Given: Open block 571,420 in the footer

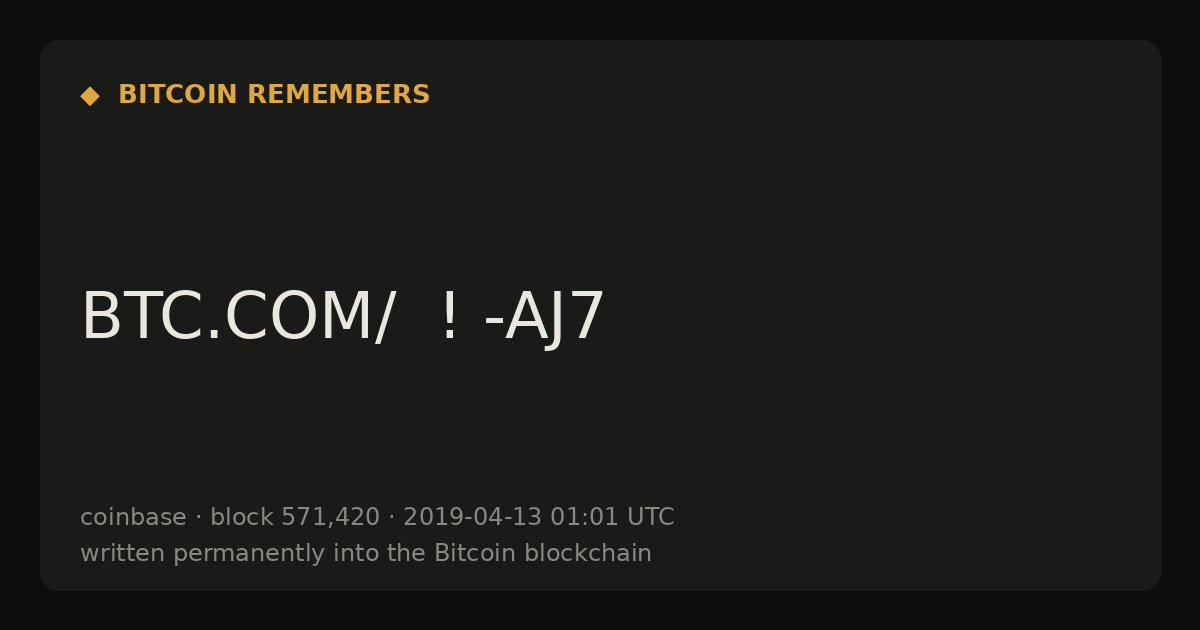Looking at the screenshot, I should 295,517.
